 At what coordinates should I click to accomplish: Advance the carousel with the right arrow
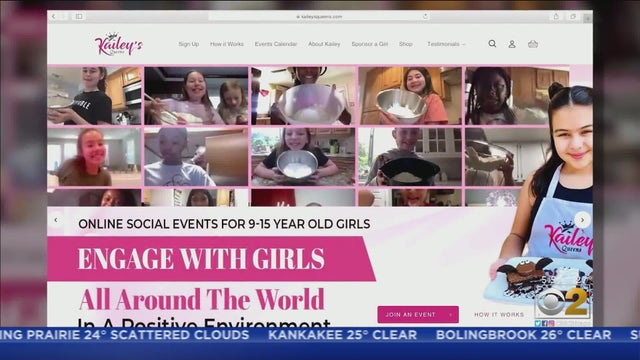tap(582, 220)
